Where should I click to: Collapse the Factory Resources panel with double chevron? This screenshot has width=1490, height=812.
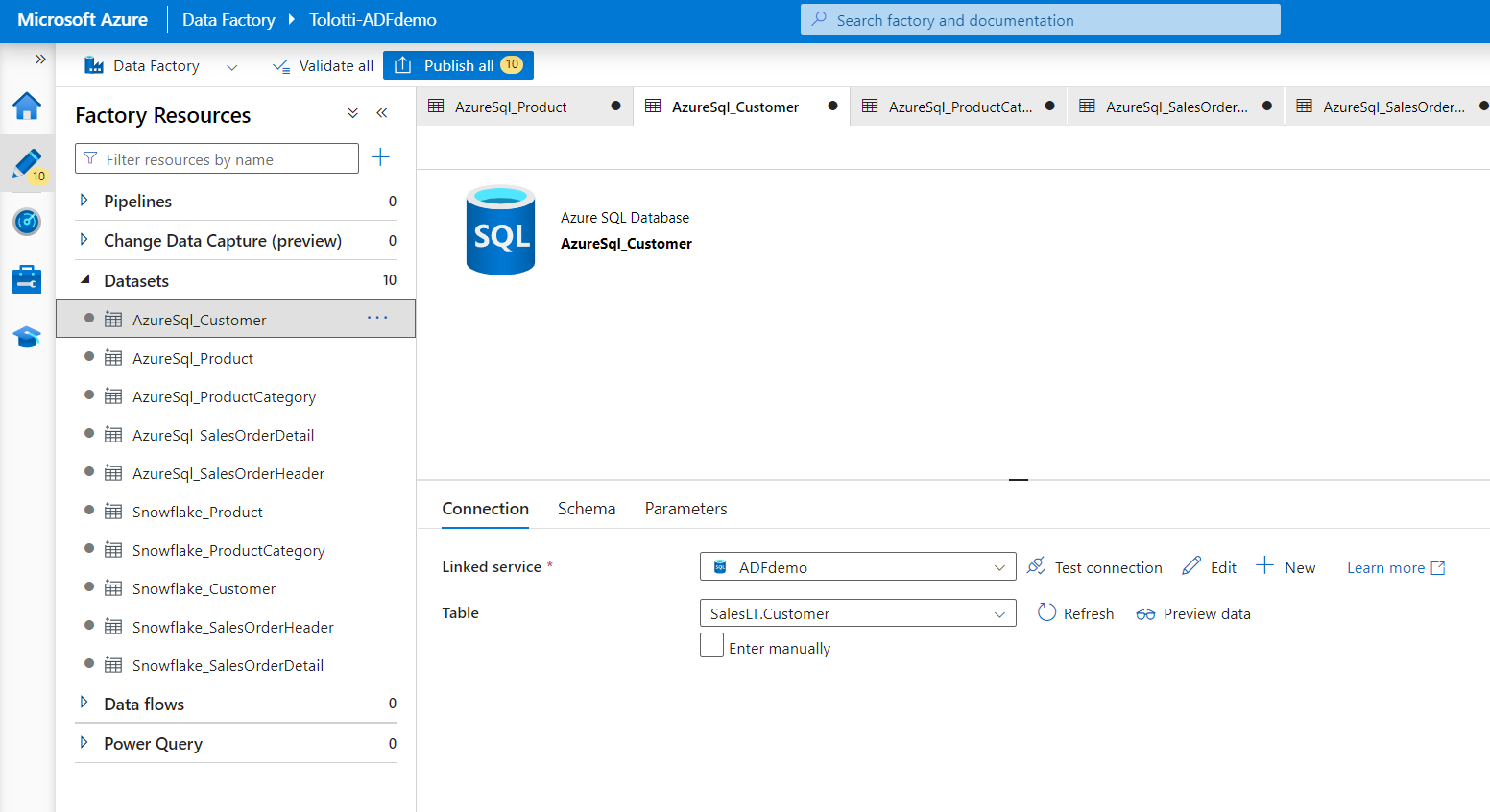tap(382, 113)
